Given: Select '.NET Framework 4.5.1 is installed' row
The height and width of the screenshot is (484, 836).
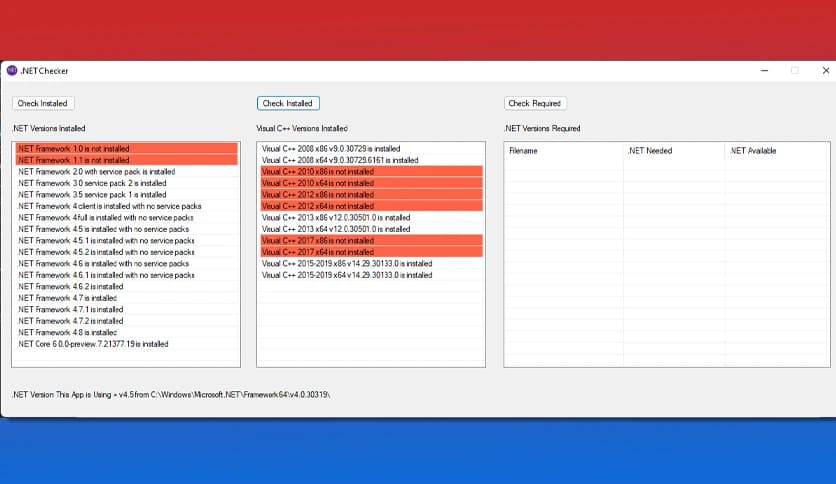Looking at the screenshot, I should coord(126,240).
